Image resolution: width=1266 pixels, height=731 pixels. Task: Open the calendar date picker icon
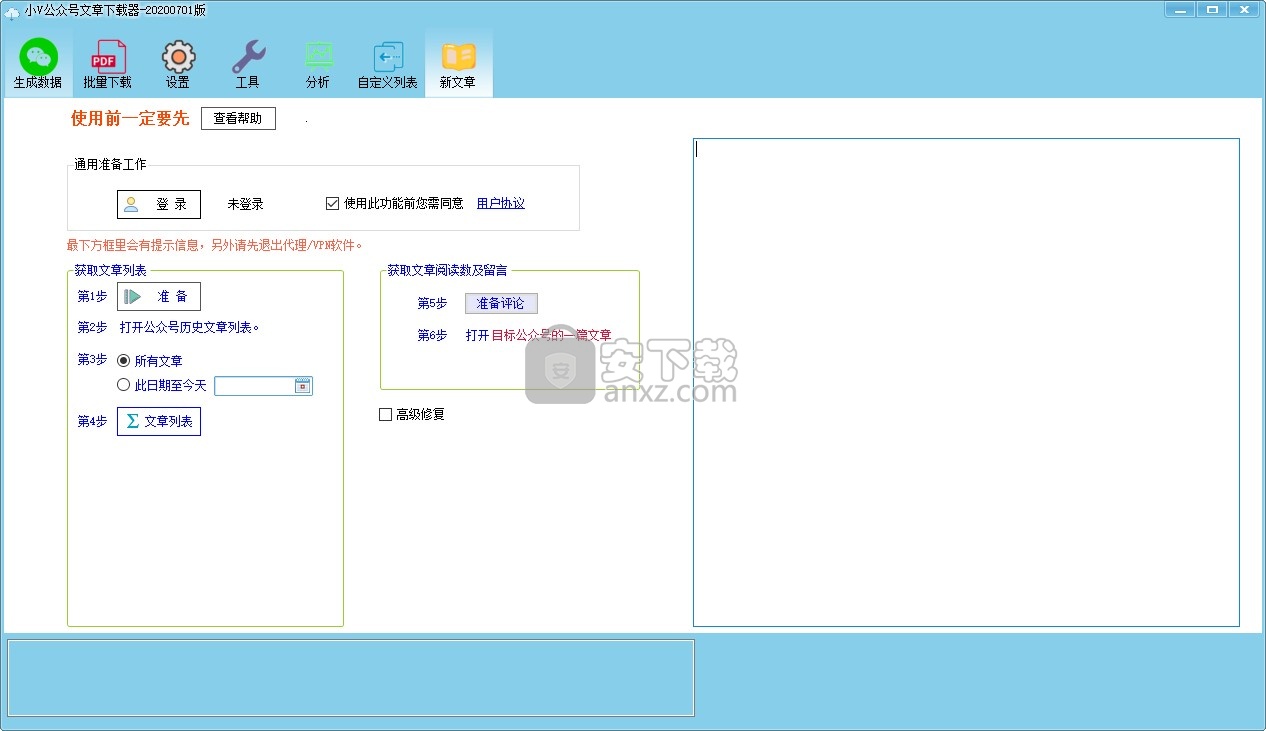point(302,386)
